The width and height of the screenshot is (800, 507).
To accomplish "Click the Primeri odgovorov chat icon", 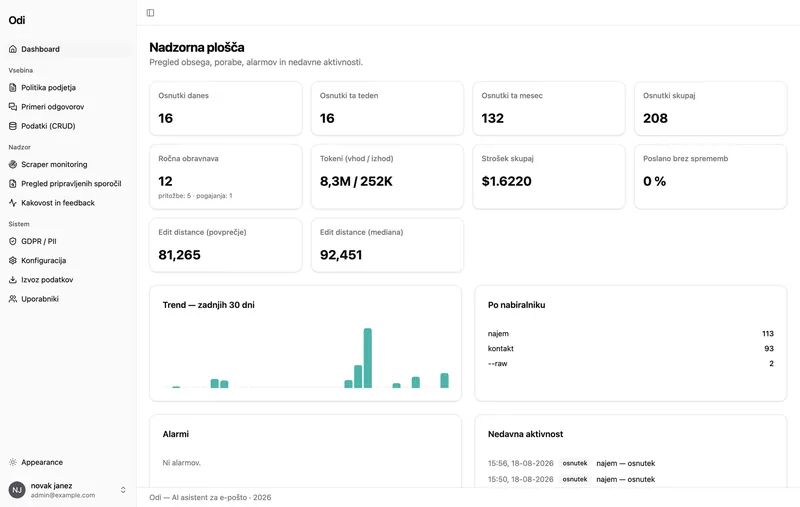I will point(13,107).
